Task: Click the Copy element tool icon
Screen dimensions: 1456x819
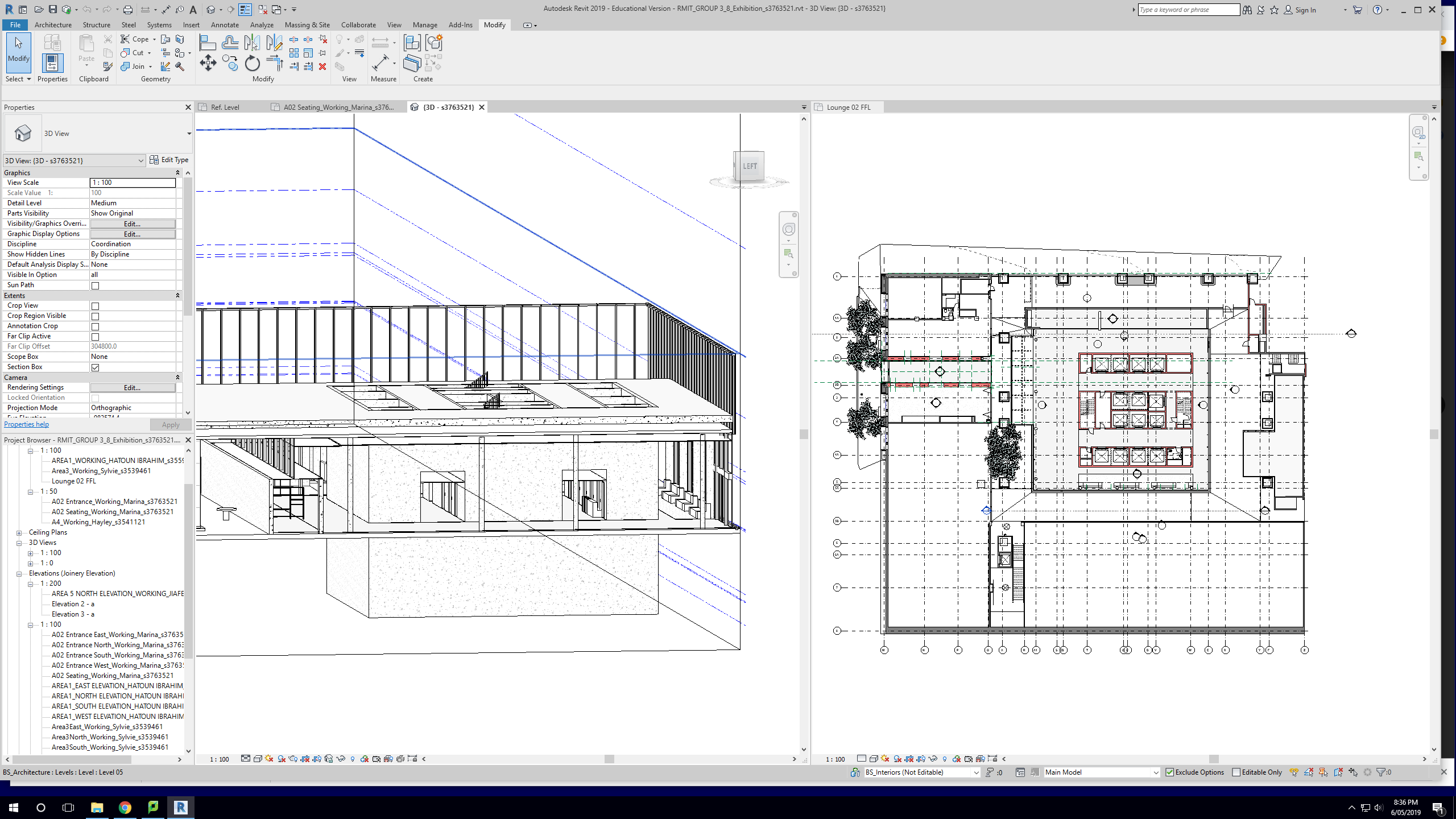Action: (x=230, y=63)
